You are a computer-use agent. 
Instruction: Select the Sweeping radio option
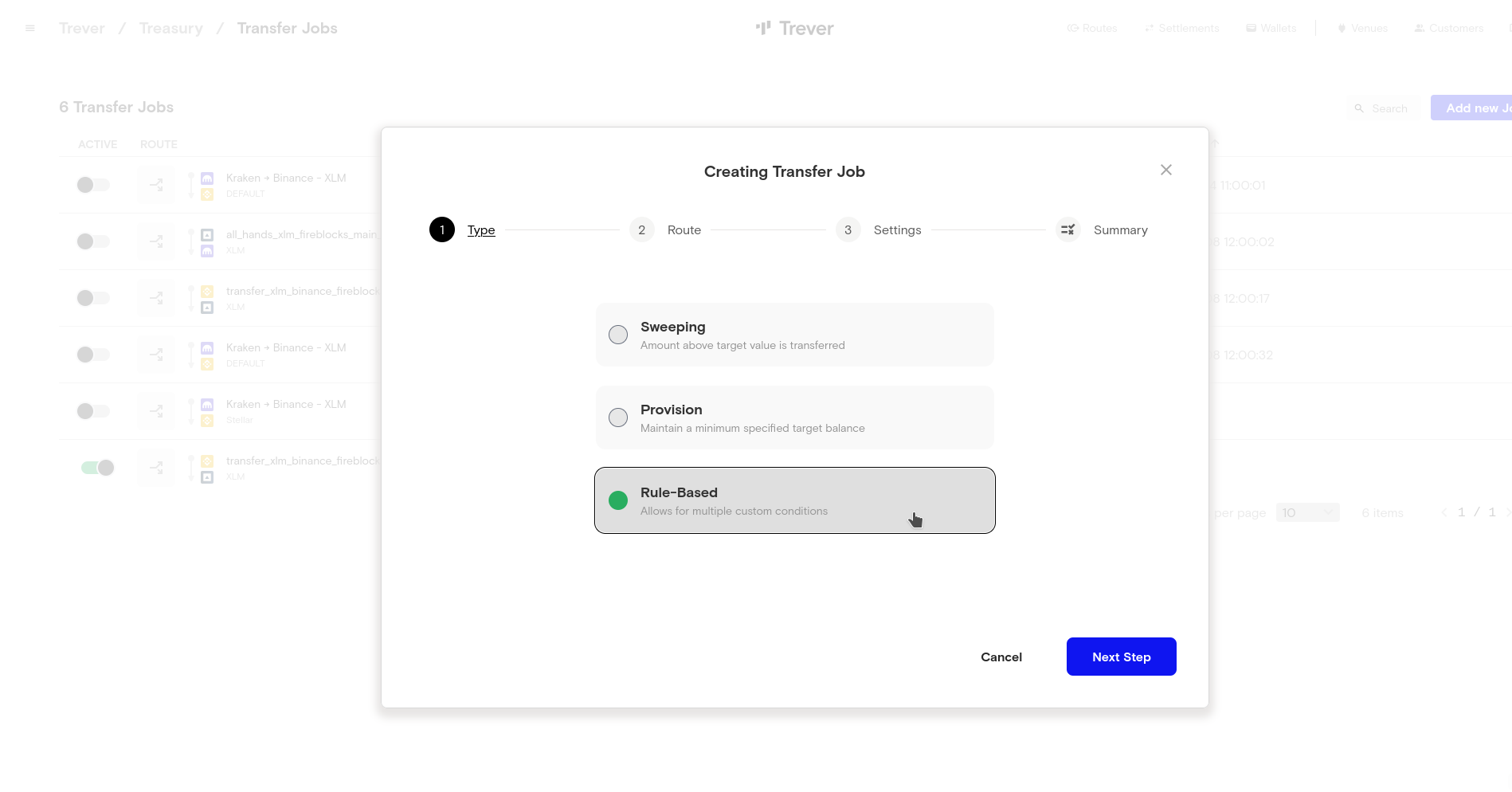(x=618, y=335)
